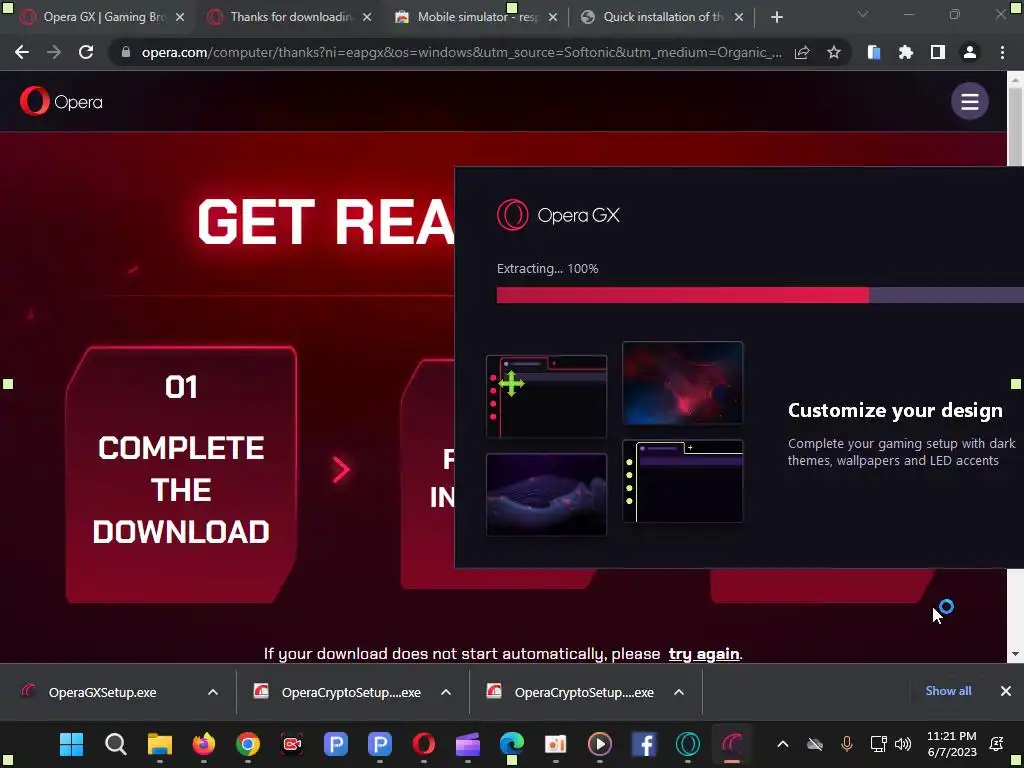The image size is (1024, 768).
Task: Bookmark this page with the star icon
Action: pyautogui.click(x=834, y=52)
